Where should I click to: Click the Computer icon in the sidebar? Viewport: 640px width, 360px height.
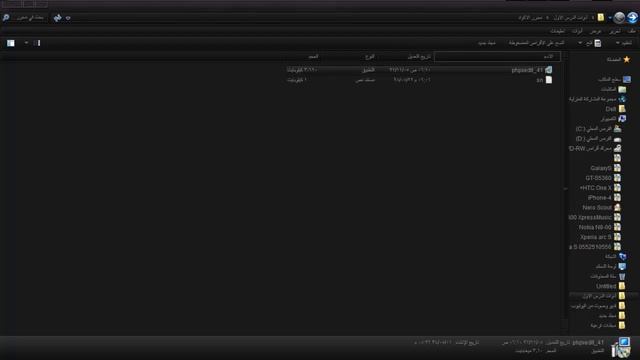click(x=622, y=119)
